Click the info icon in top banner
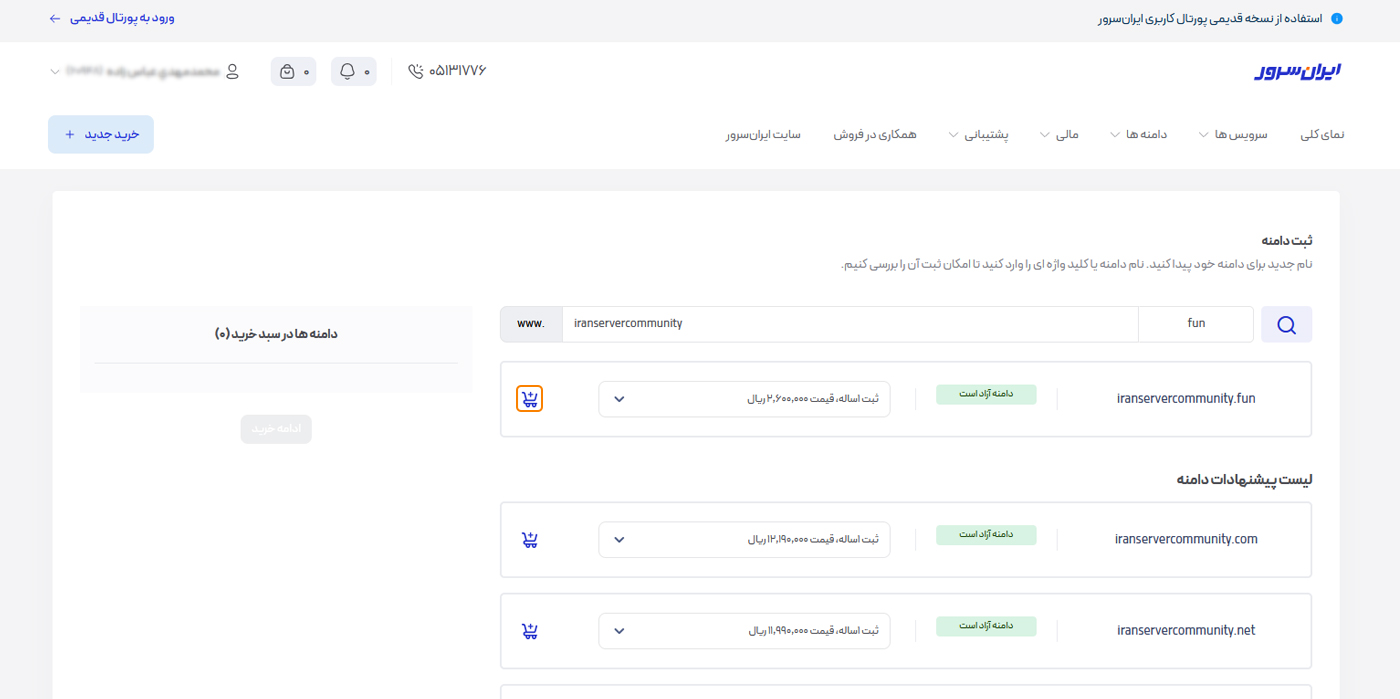Viewport: 1400px width, 699px height. (x=1336, y=19)
